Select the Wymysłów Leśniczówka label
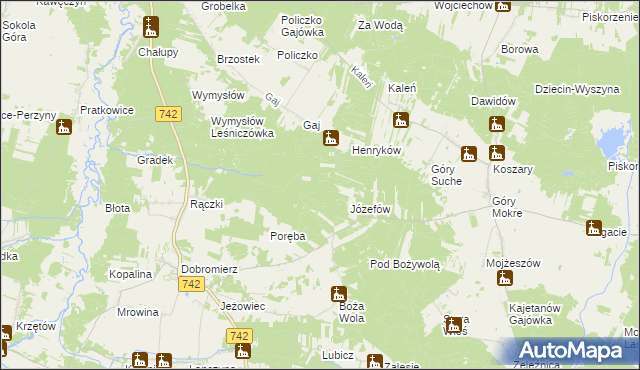 click(x=242, y=128)
